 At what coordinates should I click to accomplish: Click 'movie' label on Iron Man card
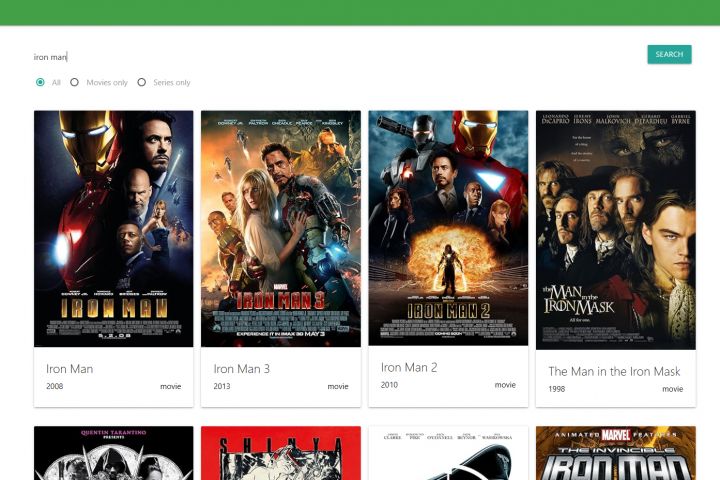(x=171, y=387)
